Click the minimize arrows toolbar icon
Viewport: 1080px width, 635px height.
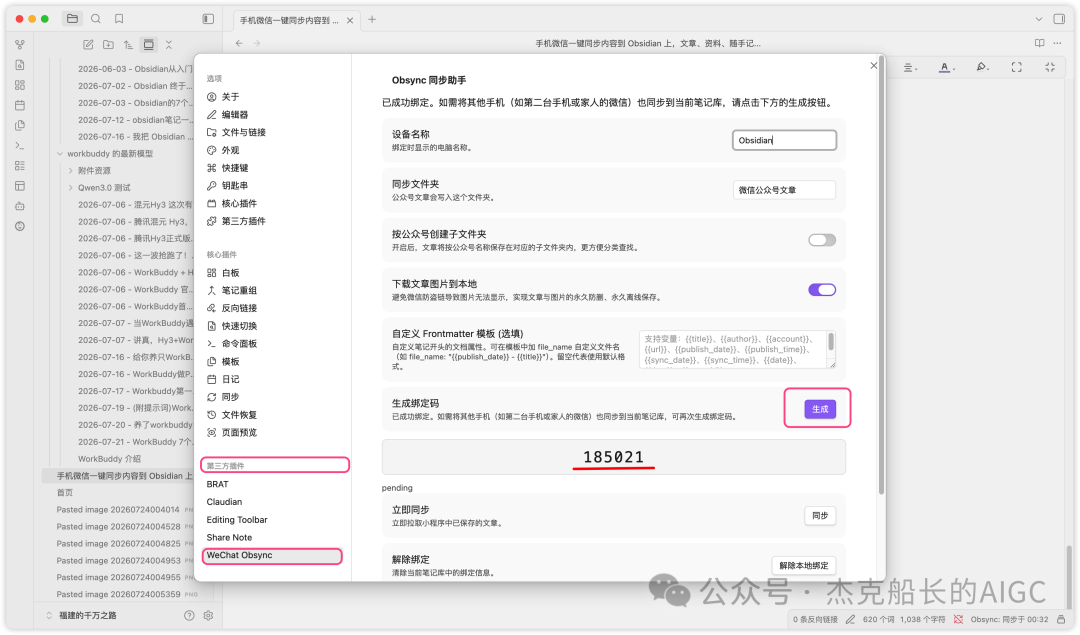click(x=1050, y=67)
